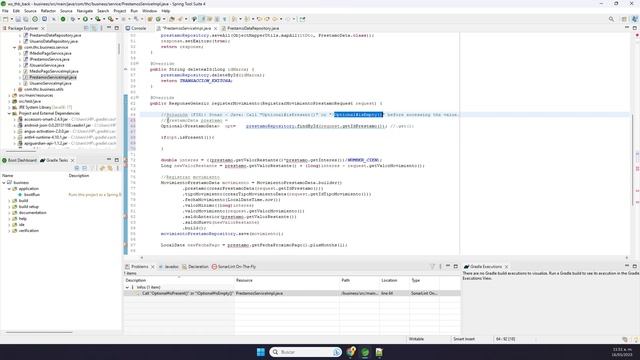The height and width of the screenshot is (360, 640).
Task: Collapse the com.thc.business.service package
Action: pos(14,47)
